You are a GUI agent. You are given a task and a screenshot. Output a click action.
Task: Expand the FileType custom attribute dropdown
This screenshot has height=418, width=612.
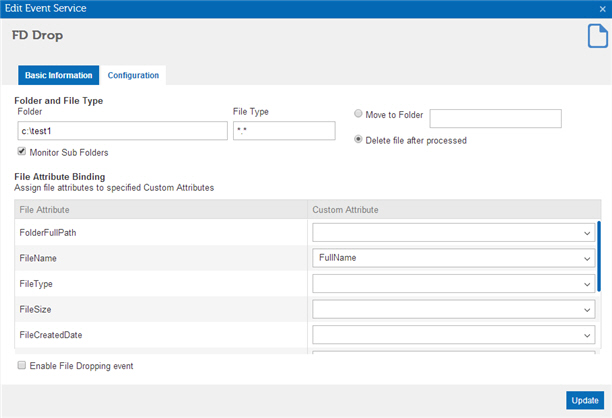(454, 284)
